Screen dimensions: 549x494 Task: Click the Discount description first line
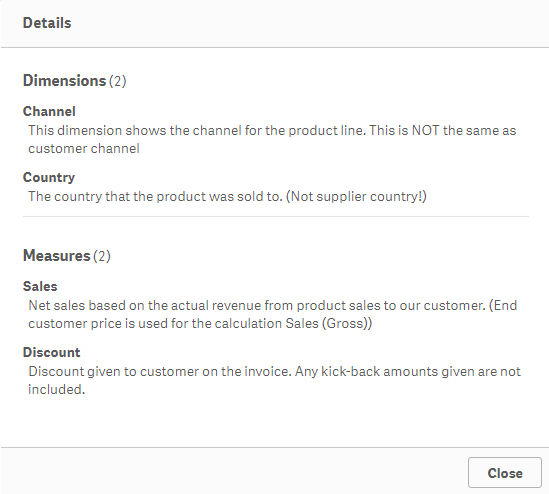274,371
